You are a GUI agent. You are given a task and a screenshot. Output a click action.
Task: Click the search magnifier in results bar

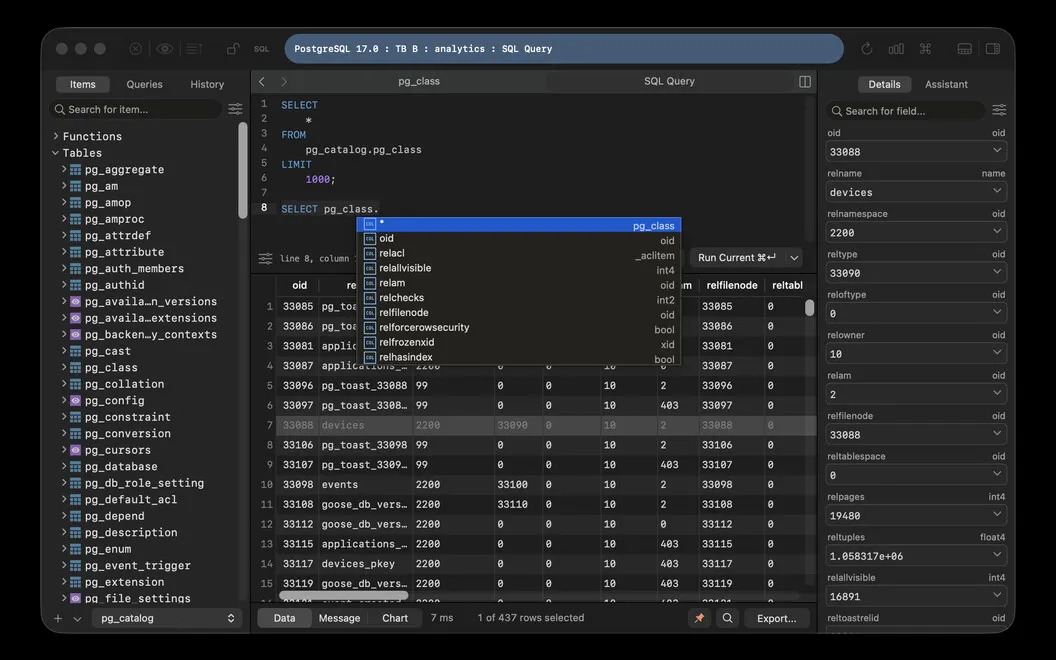727,618
